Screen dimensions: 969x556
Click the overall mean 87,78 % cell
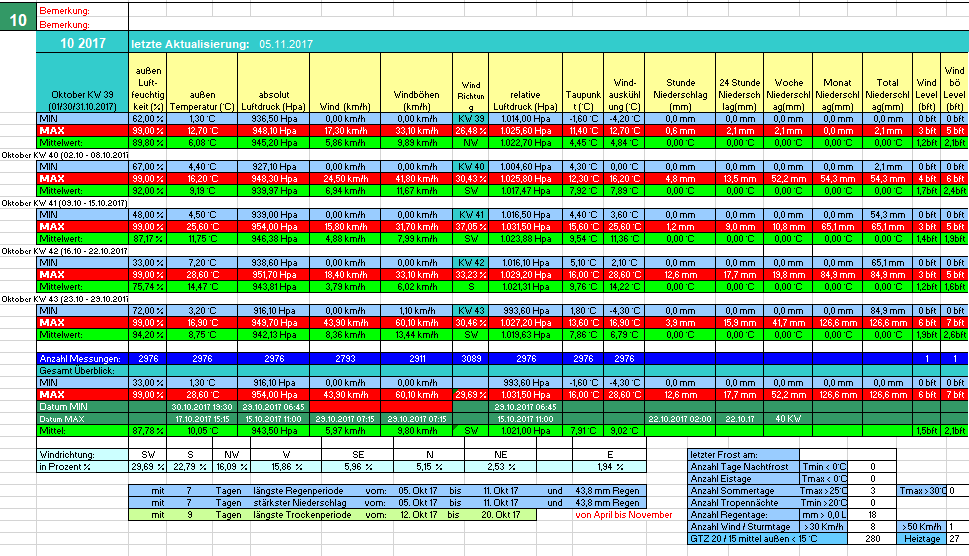point(148,431)
